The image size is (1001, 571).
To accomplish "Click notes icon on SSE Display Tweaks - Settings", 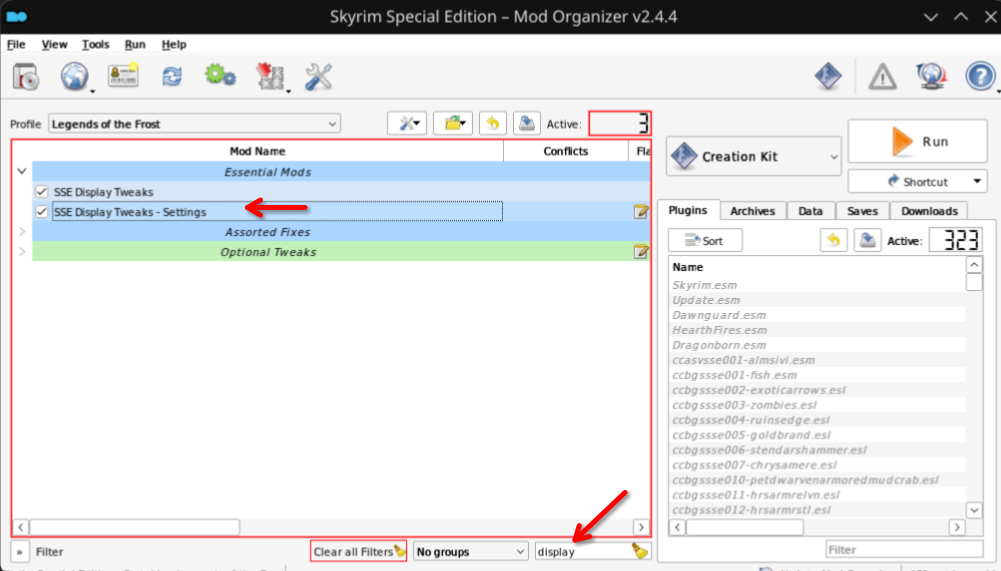I will (x=641, y=211).
